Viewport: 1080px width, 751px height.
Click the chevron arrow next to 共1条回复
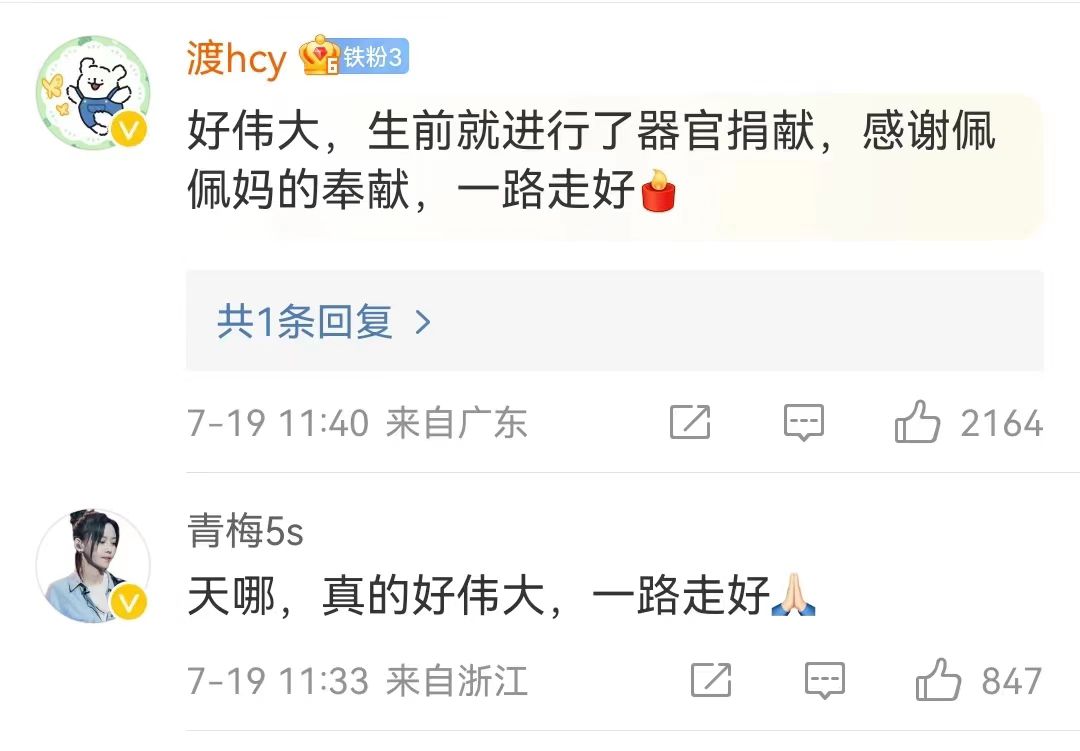point(423,322)
